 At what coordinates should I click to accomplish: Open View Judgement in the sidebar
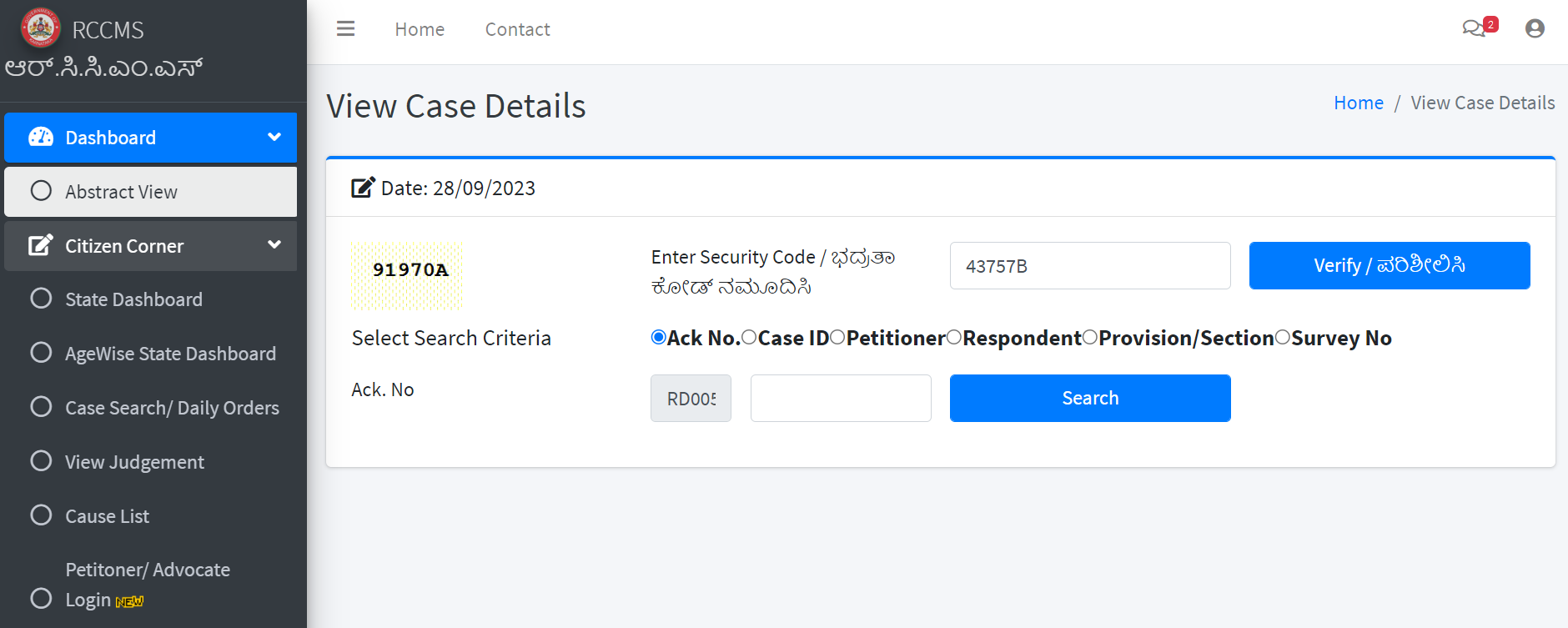[150, 462]
